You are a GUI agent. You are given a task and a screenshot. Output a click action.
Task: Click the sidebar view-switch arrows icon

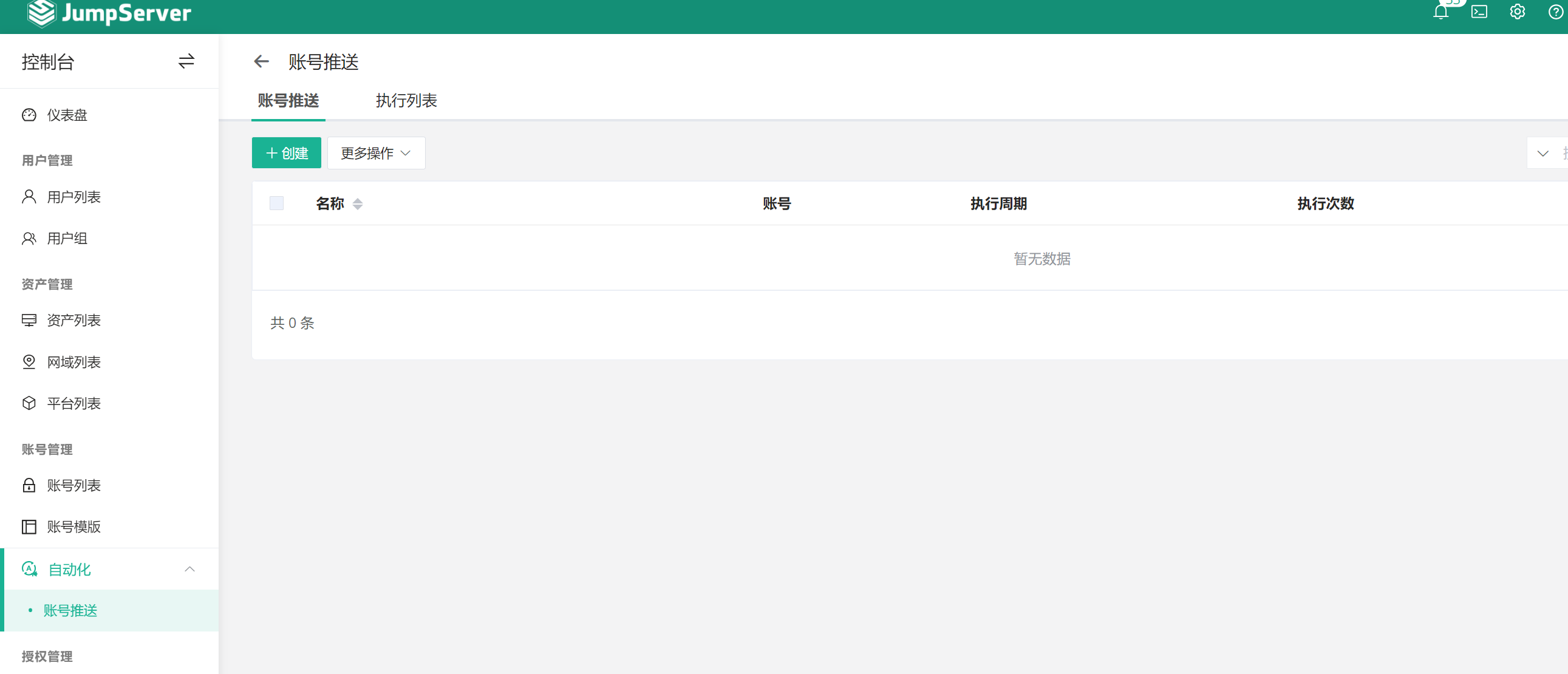click(186, 61)
